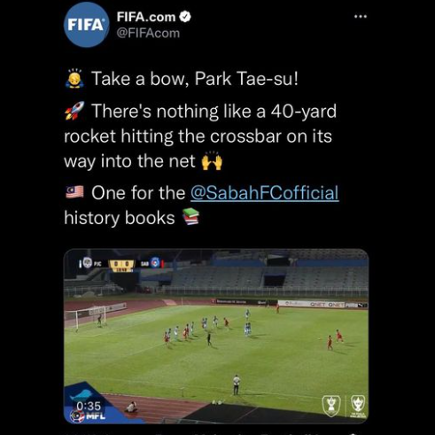Screen dimensions: 436x436
Task: Click the "Take a bow, Park Tae-su!" text
Action: click(x=195, y=79)
